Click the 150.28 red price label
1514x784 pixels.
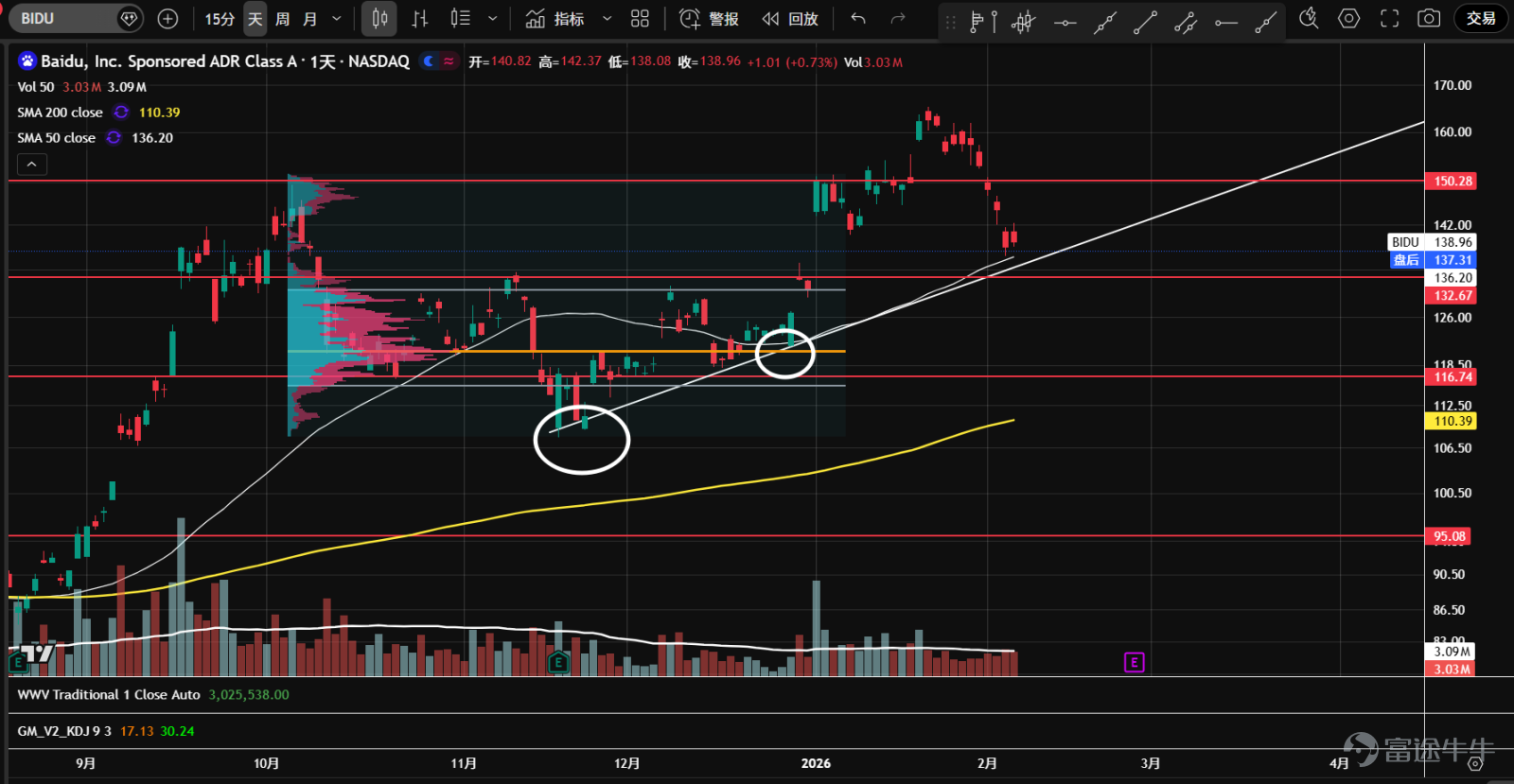[x=1452, y=181]
